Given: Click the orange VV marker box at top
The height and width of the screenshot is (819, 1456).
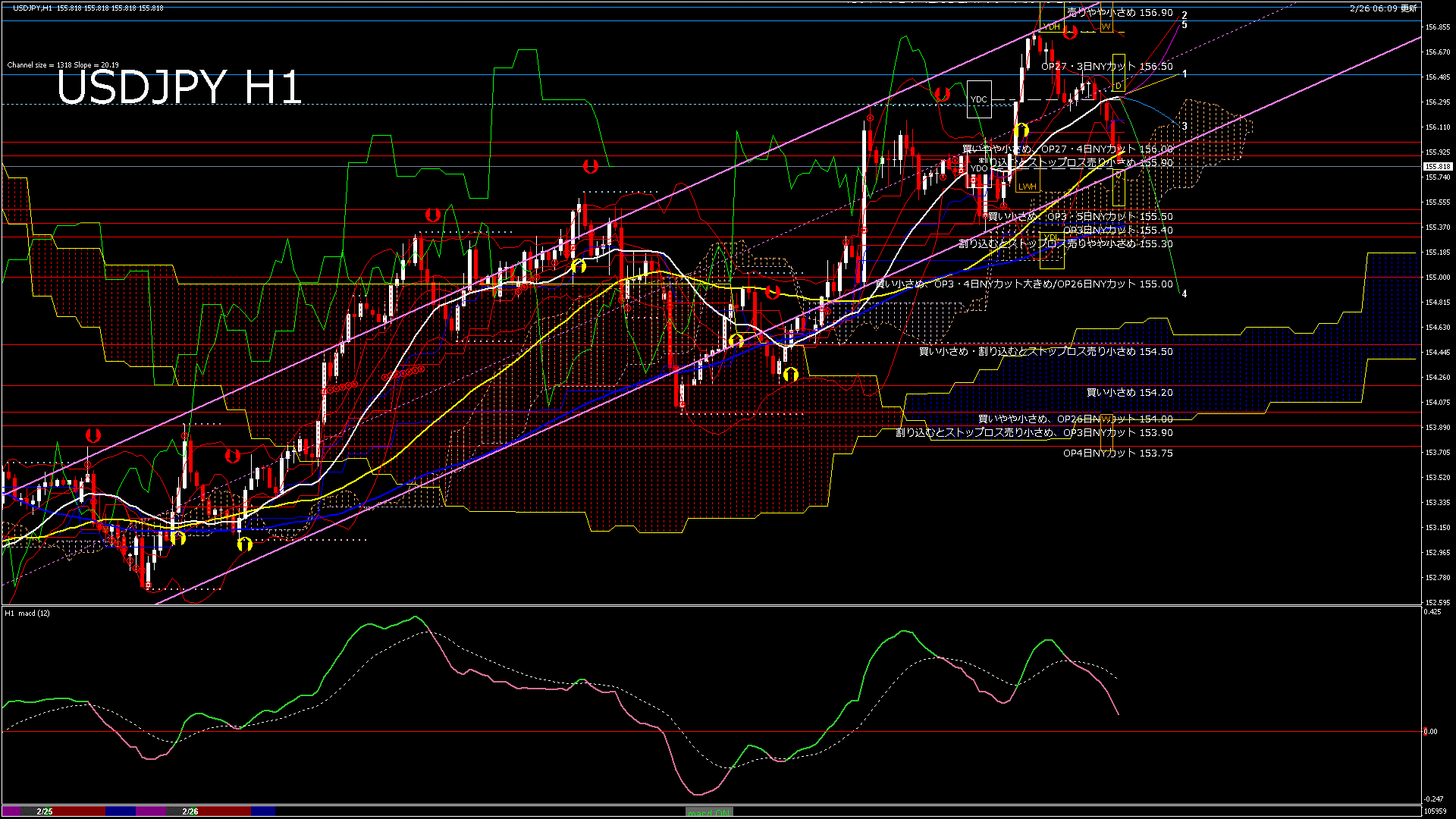Looking at the screenshot, I should click(1106, 28).
